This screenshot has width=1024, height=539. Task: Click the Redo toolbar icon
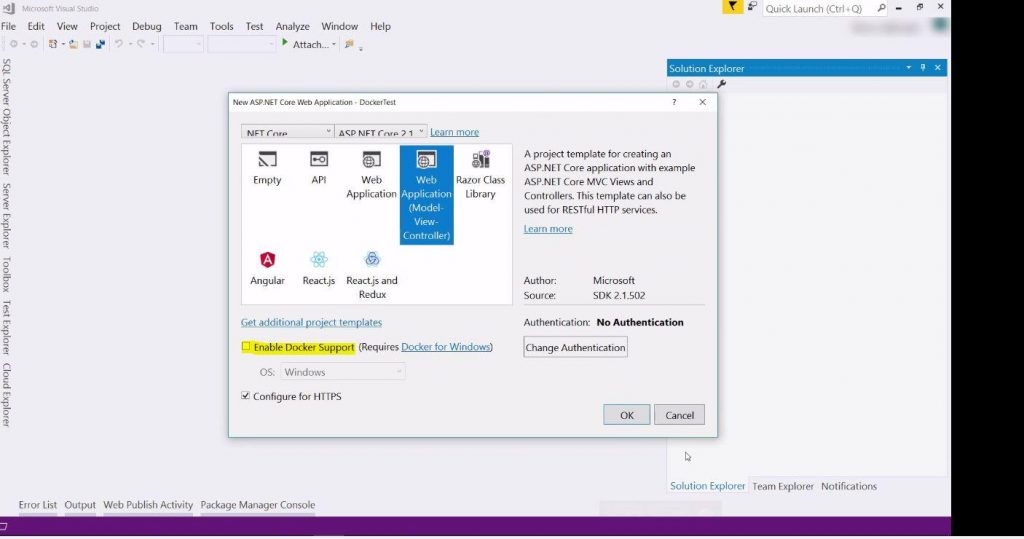140,44
